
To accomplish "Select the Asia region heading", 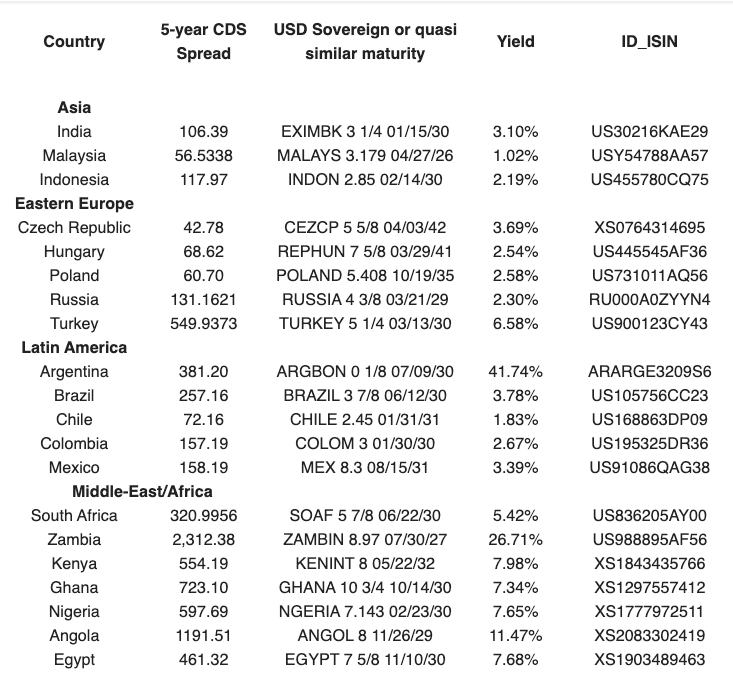I will [x=74, y=107].
